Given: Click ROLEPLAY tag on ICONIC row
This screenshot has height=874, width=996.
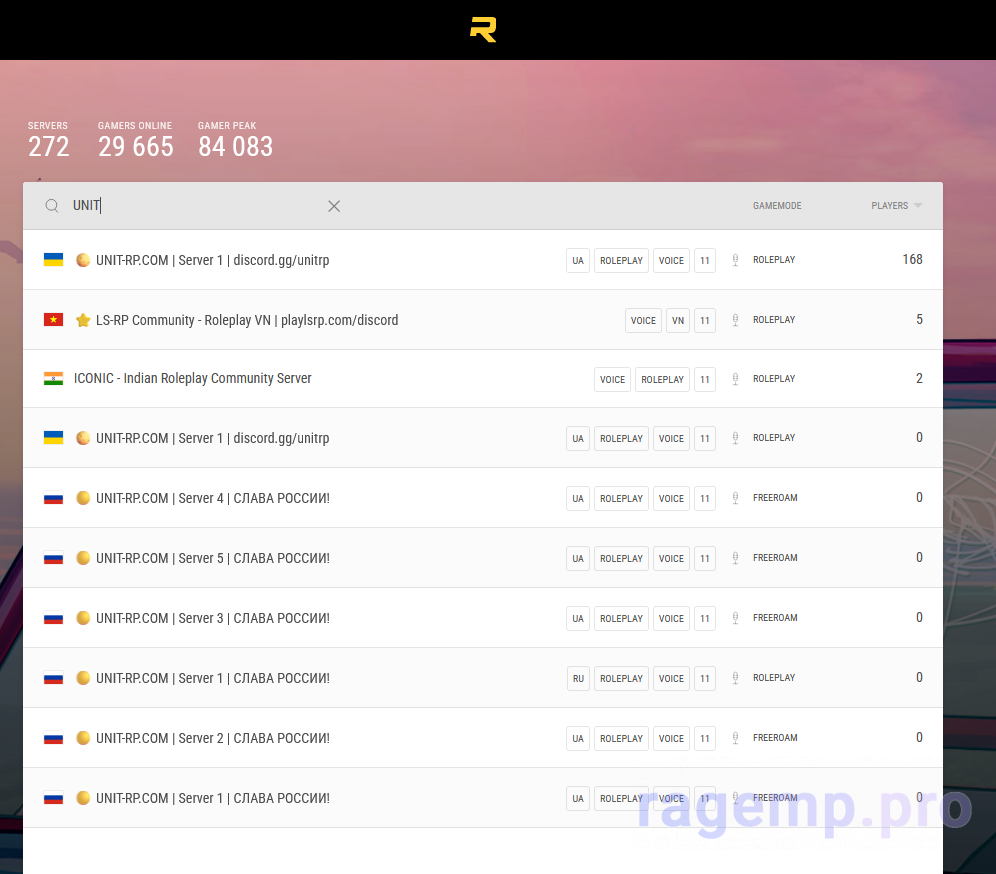Looking at the screenshot, I should coord(662,380).
